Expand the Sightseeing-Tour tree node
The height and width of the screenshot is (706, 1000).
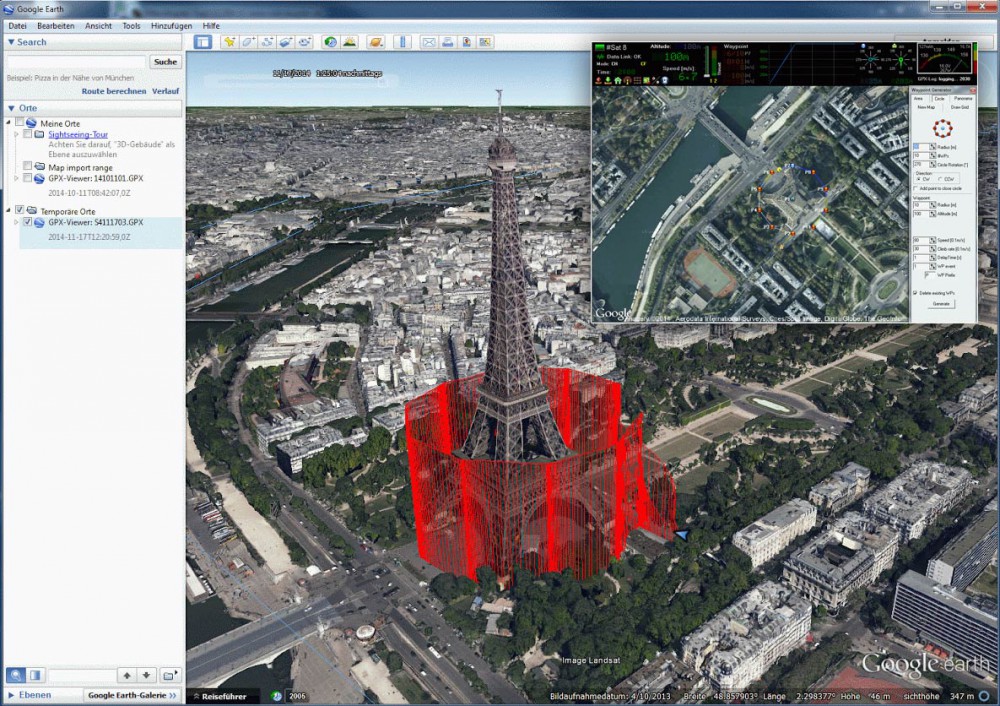(17, 134)
